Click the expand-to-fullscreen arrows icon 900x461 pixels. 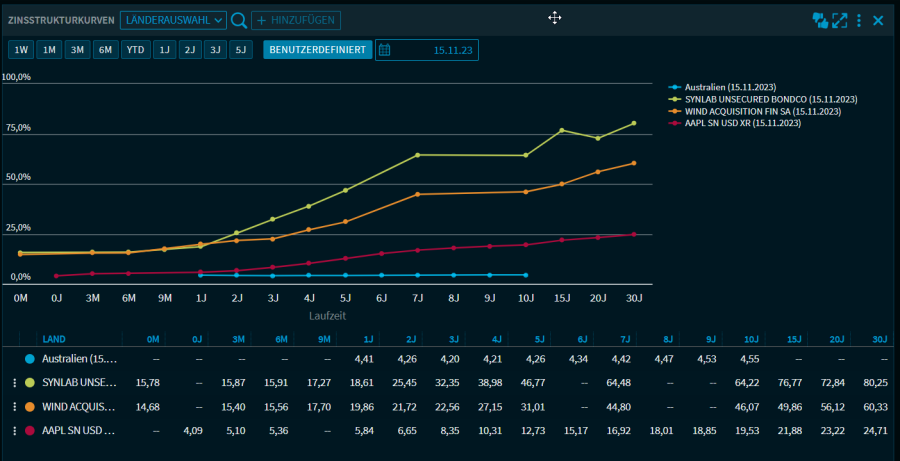click(840, 20)
